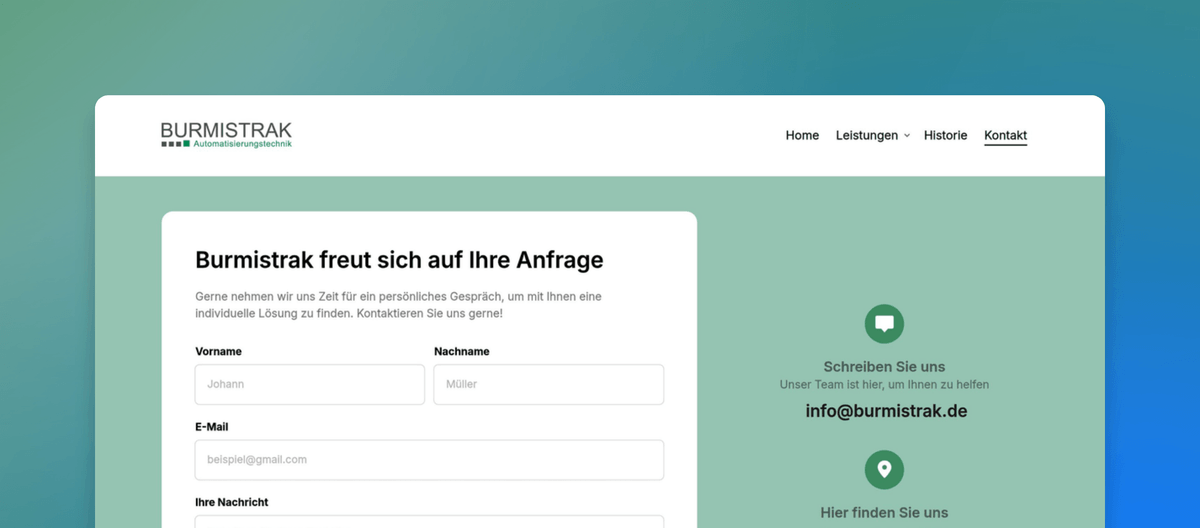Click into the E-Mail input field
This screenshot has height=528, width=1200.
click(x=429, y=460)
